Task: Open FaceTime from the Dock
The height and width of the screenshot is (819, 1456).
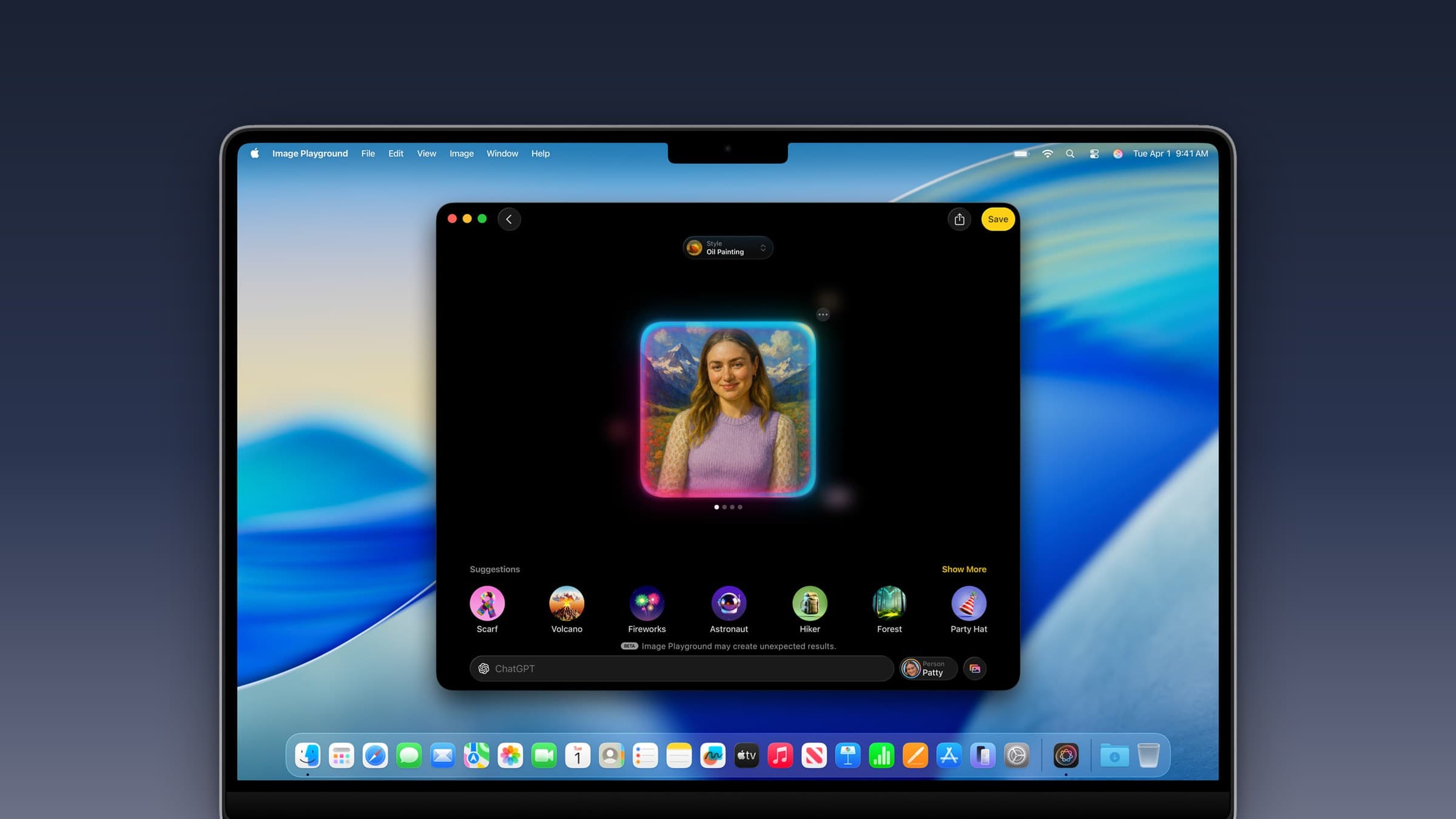Action: [x=544, y=755]
